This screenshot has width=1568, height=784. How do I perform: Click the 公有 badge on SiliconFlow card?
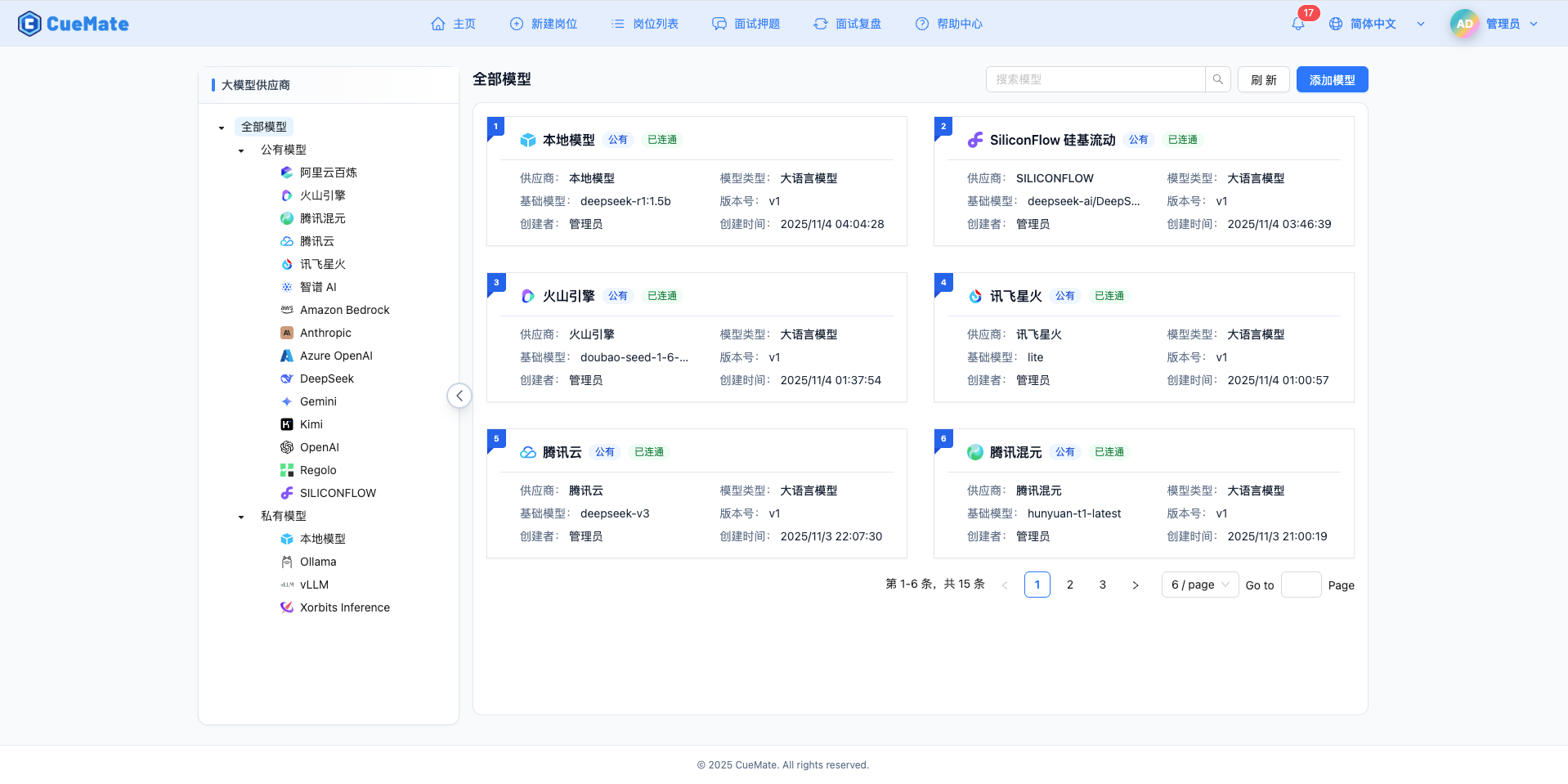(x=1139, y=139)
